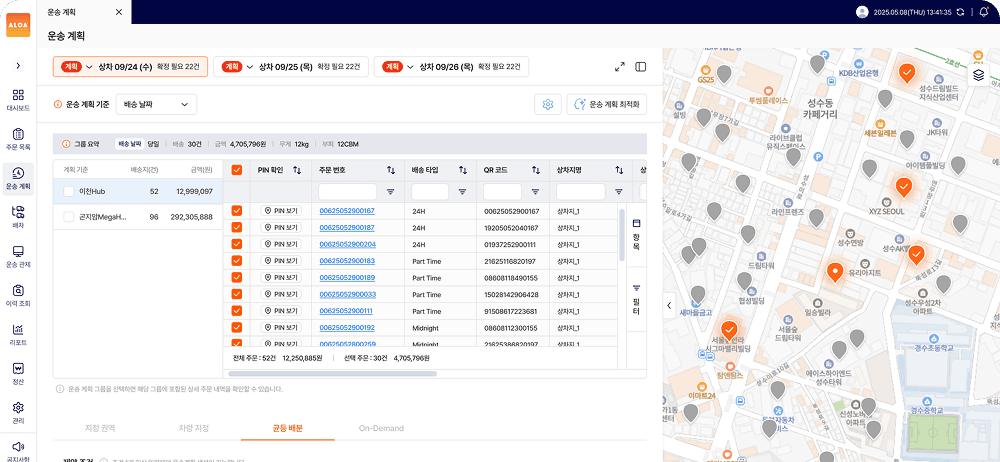Viewport: 1000px width, 462px height.
Task: Uncheck row for order 00625052900187
Action: (237, 227)
